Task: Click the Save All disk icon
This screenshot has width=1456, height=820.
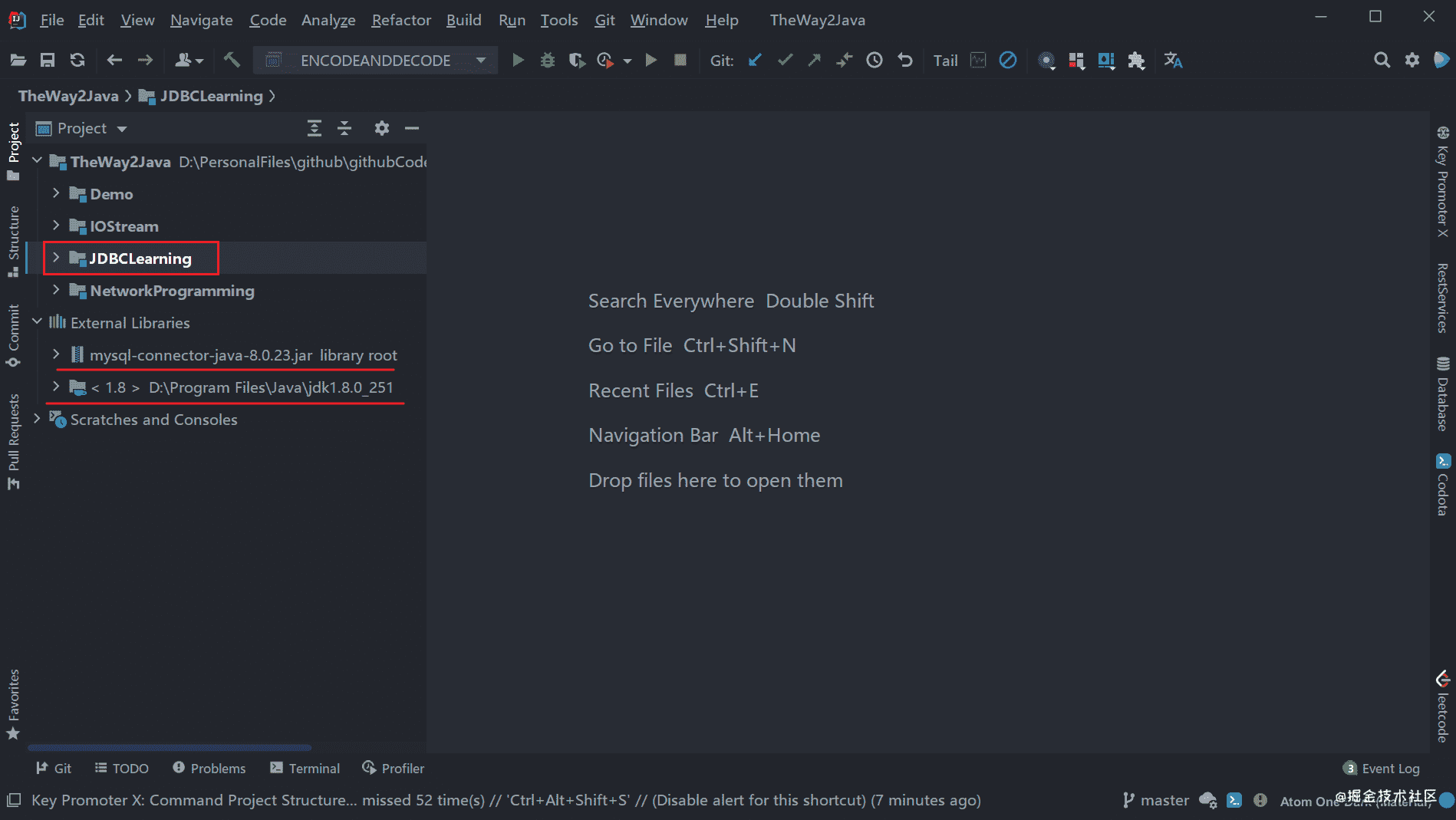Action: pyautogui.click(x=48, y=60)
